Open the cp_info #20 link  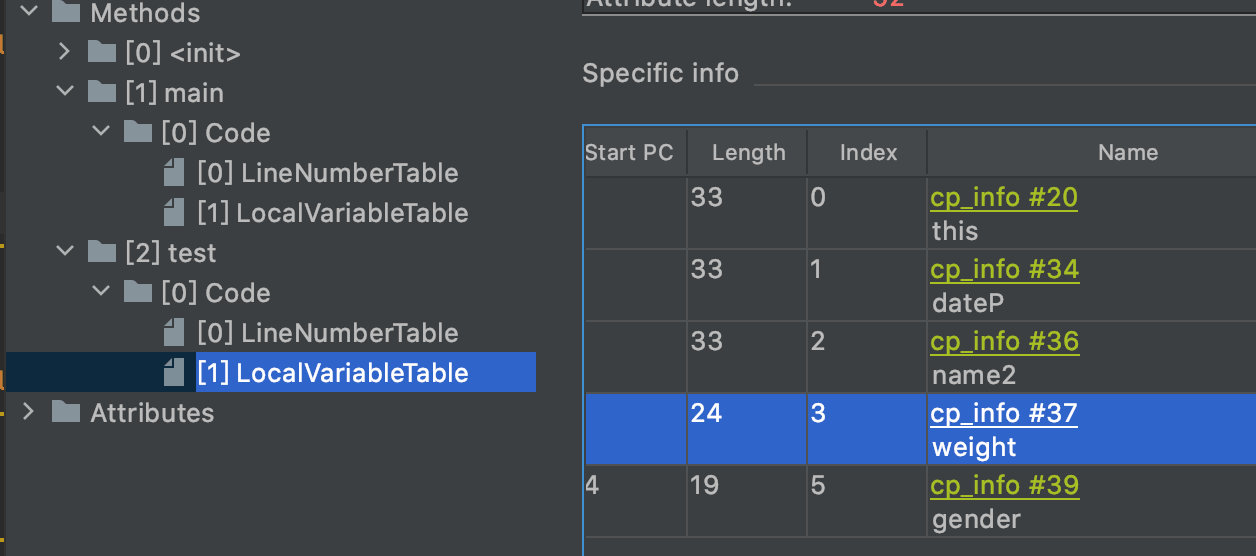click(1003, 198)
